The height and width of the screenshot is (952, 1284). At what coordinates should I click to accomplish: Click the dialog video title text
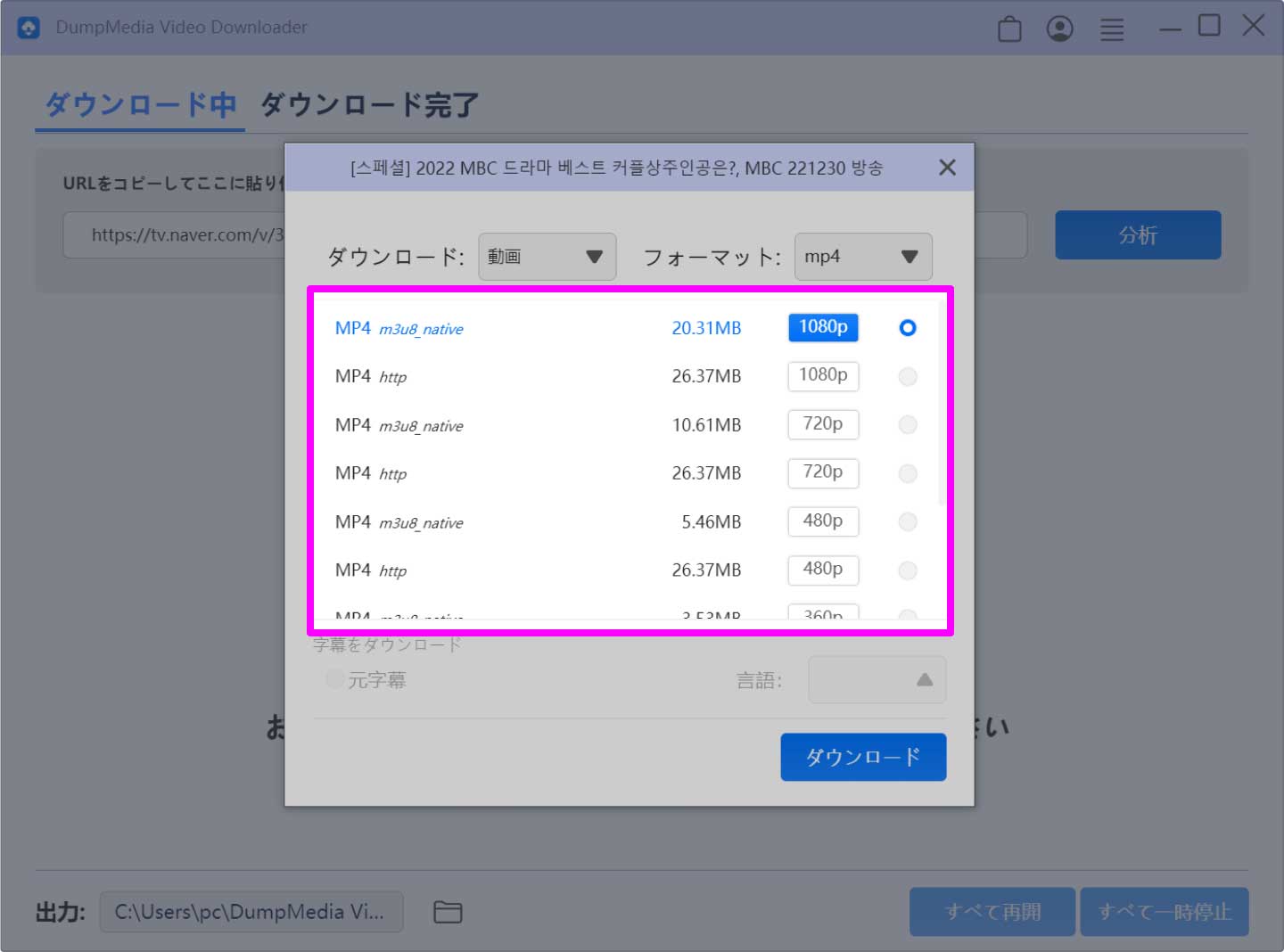616,168
